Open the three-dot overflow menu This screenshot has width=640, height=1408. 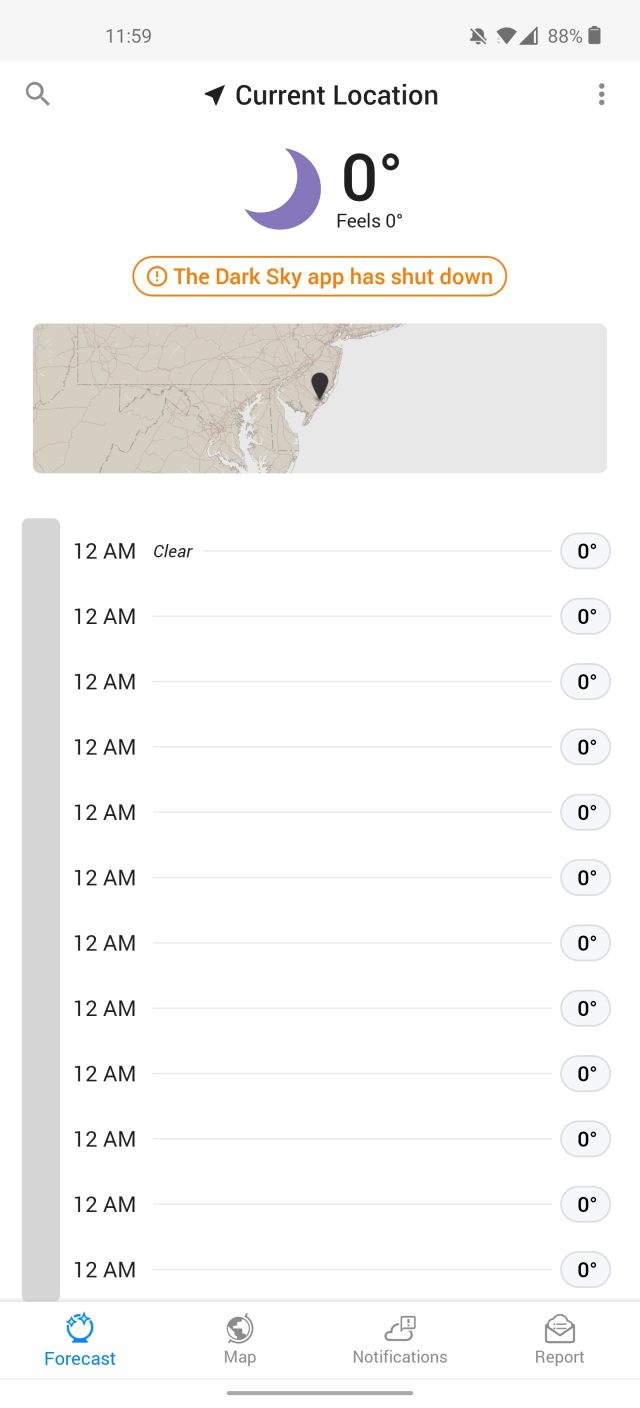click(601, 94)
